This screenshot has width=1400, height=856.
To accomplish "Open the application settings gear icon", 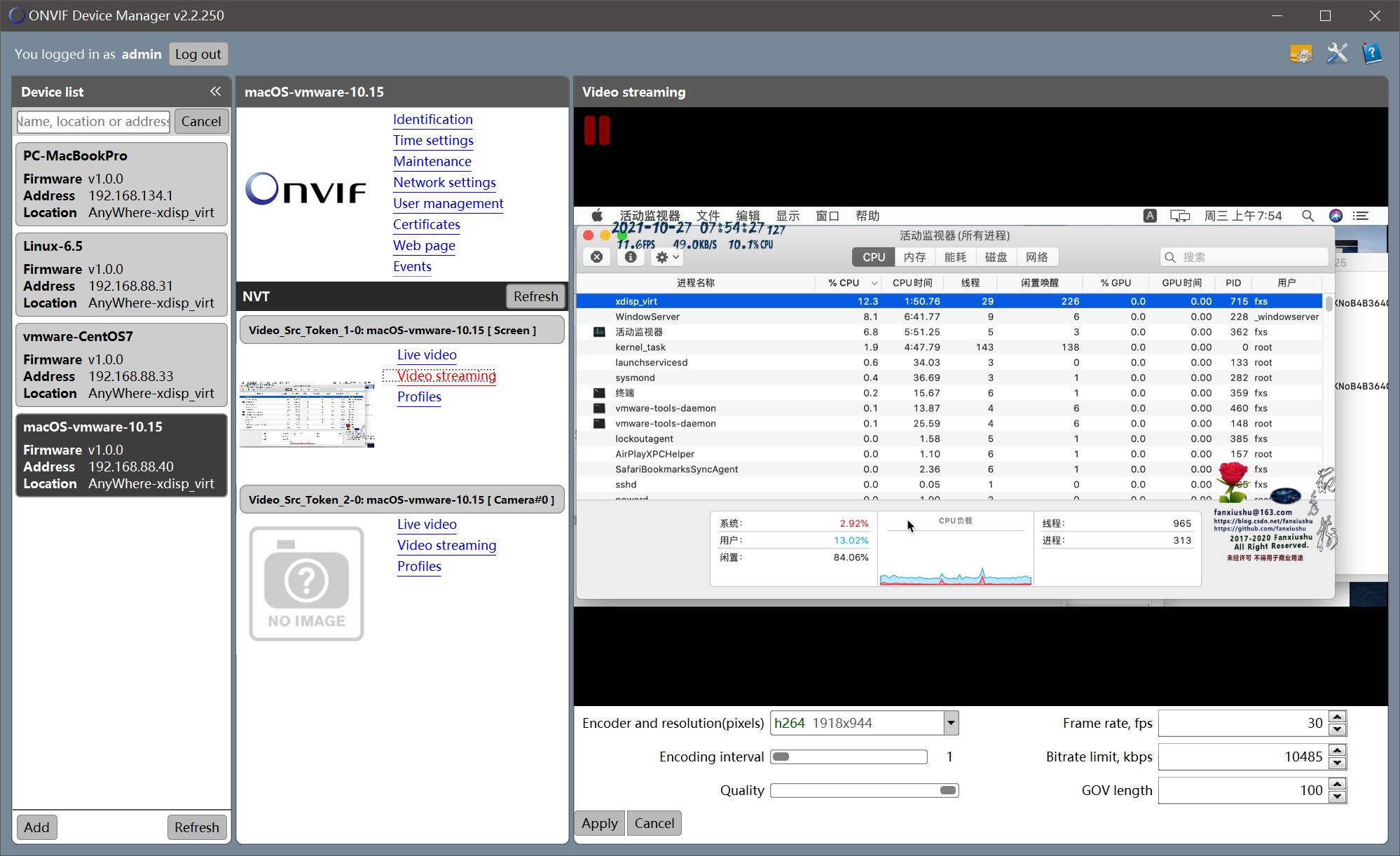I will (x=1301, y=54).
